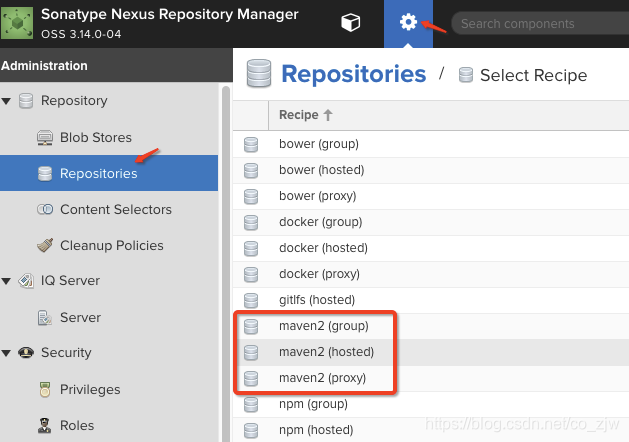The height and width of the screenshot is (442, 629).
Task: Click the Privileges medal icon
Action: point(45,389)
